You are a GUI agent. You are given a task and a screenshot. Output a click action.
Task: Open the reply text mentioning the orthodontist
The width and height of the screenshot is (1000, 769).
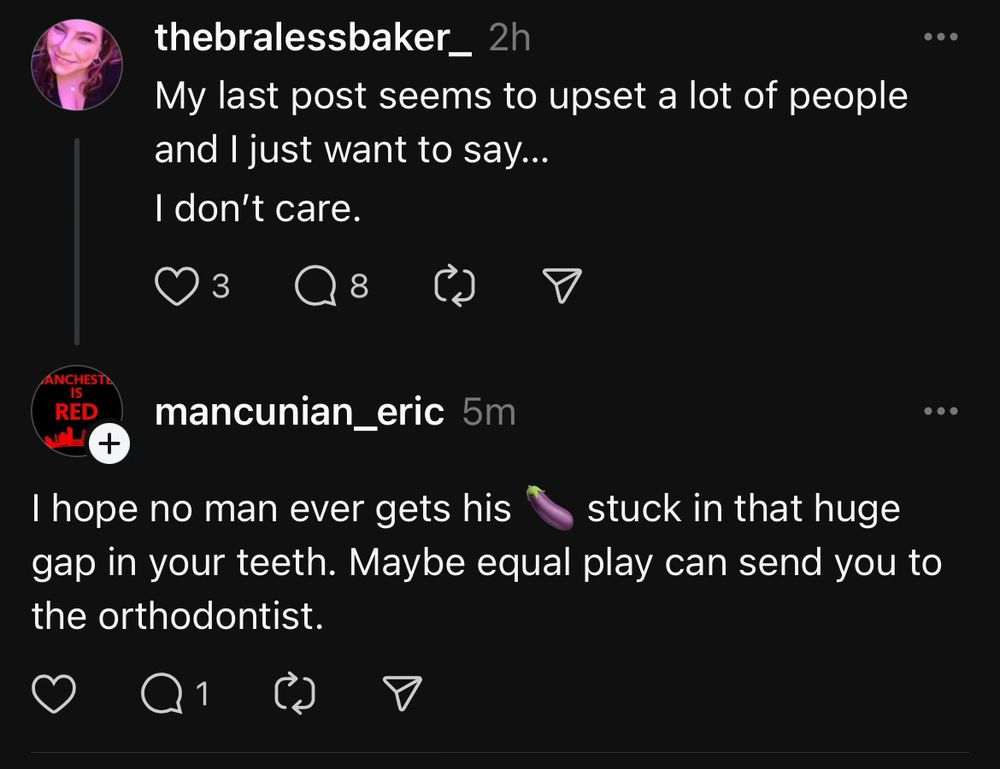[x=487, y=562]
